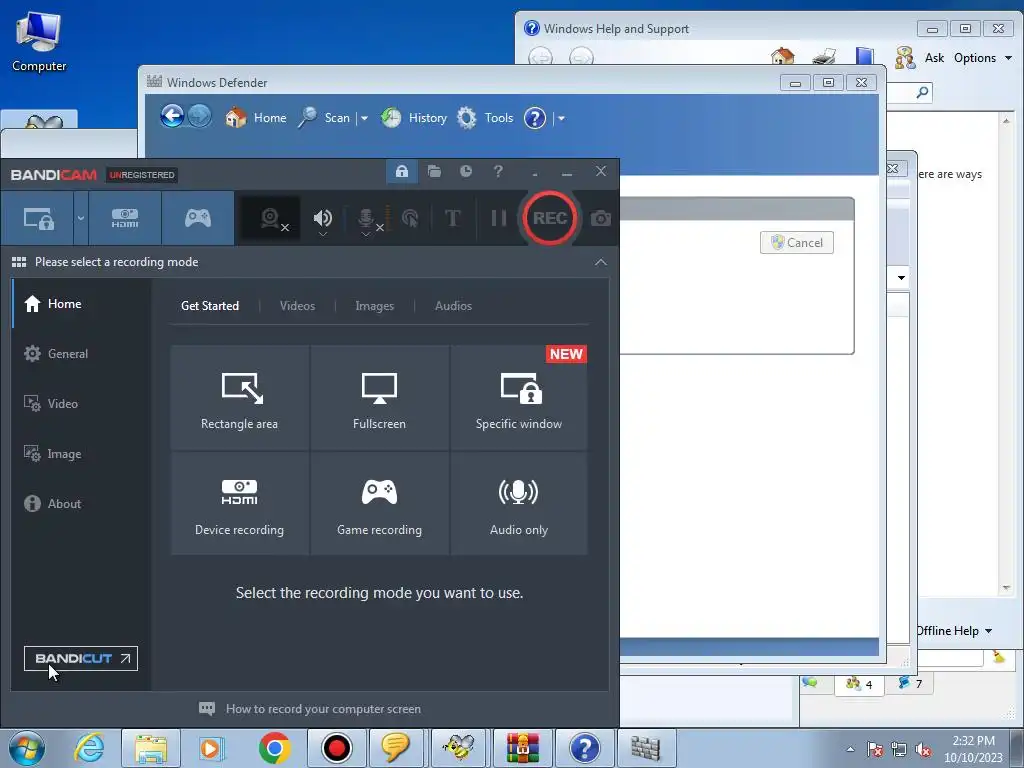Open the Windows Start menu
The width and height of the screenshot is (1024, 768).
(26, 748)
